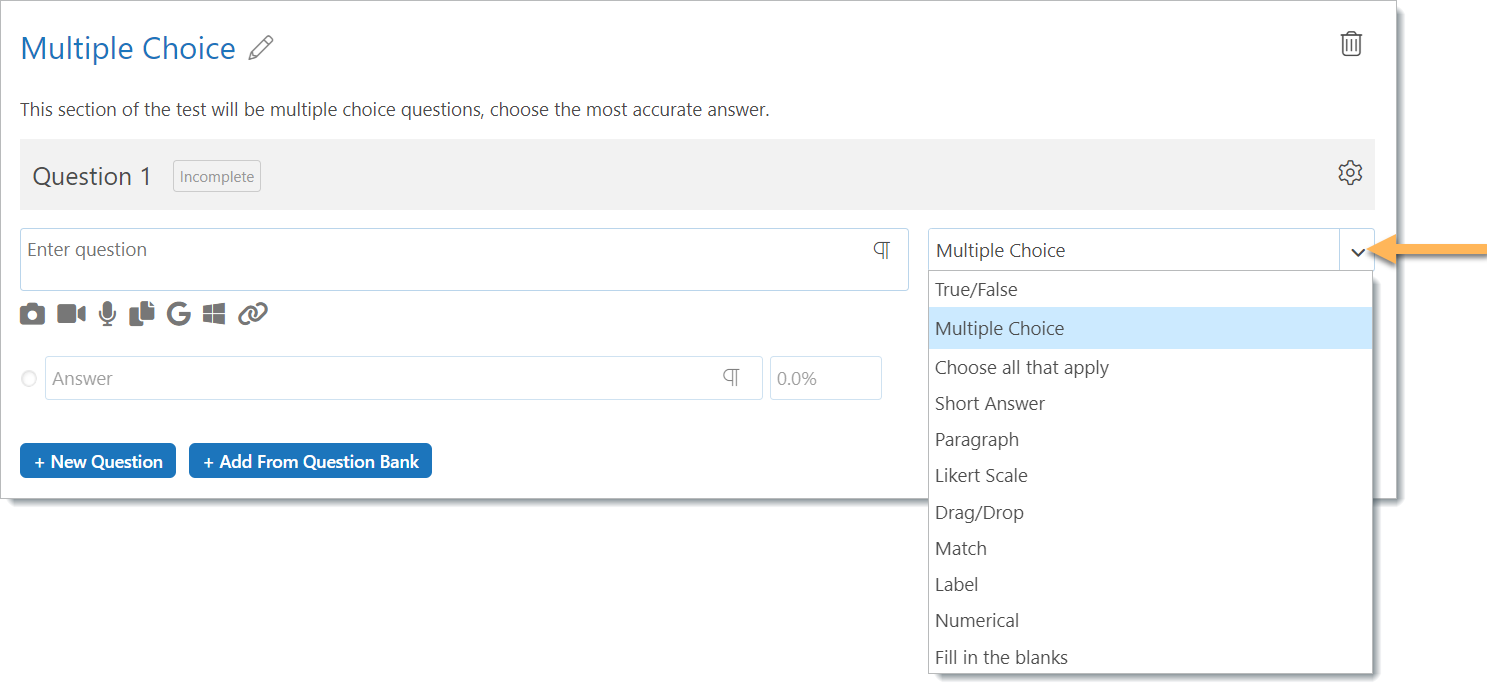Screen dimensions: 1487x689
Task: Click + Add From Question Bank button
Action: (310, 461)
